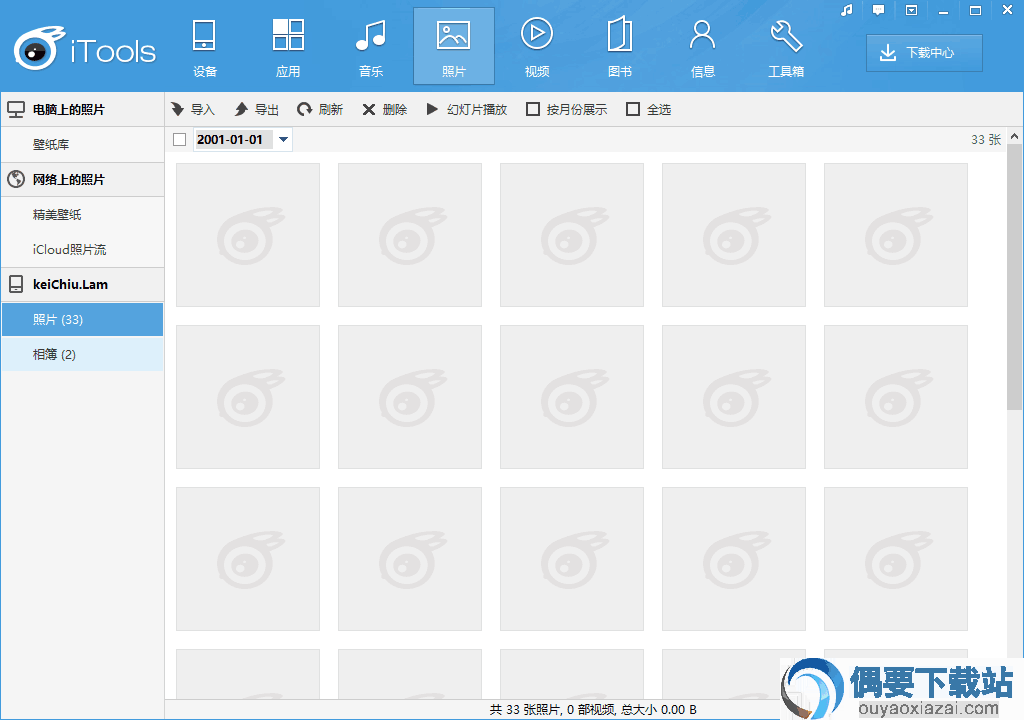Check the 2001-01-01 date group checkbox
Screen dimensions: 1024x720
pyautogui.click(x=180, y=139)
